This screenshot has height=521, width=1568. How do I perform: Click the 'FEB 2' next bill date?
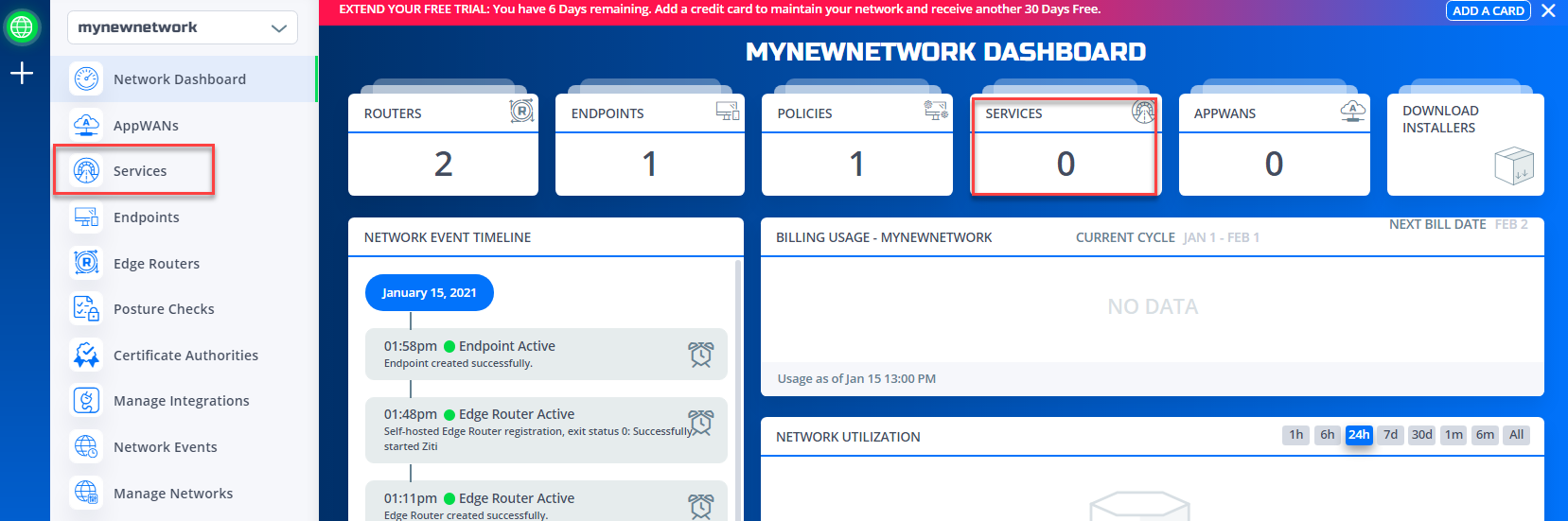pos(1511,224)
